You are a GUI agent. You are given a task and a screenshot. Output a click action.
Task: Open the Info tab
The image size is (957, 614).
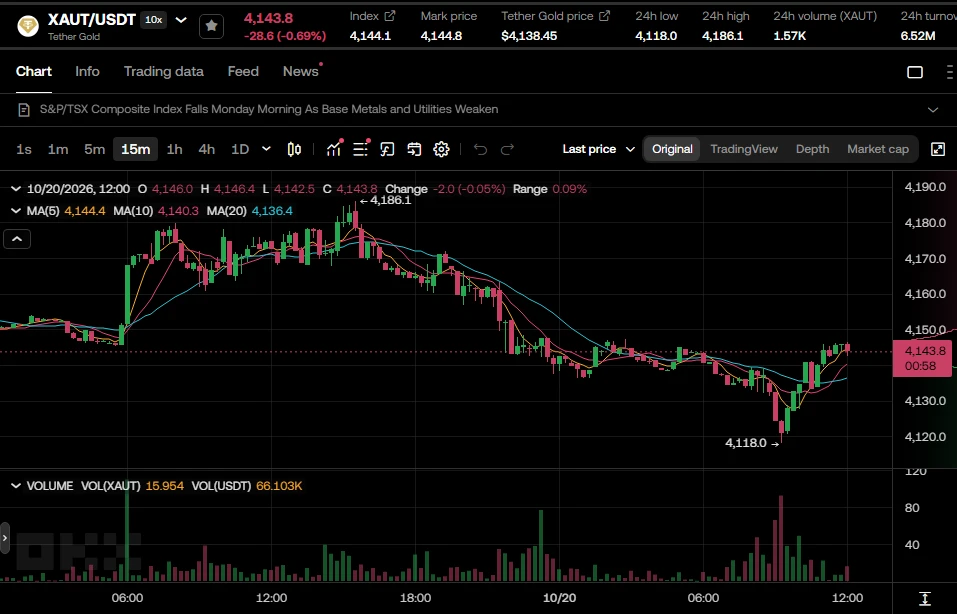(x=87, y=71)
